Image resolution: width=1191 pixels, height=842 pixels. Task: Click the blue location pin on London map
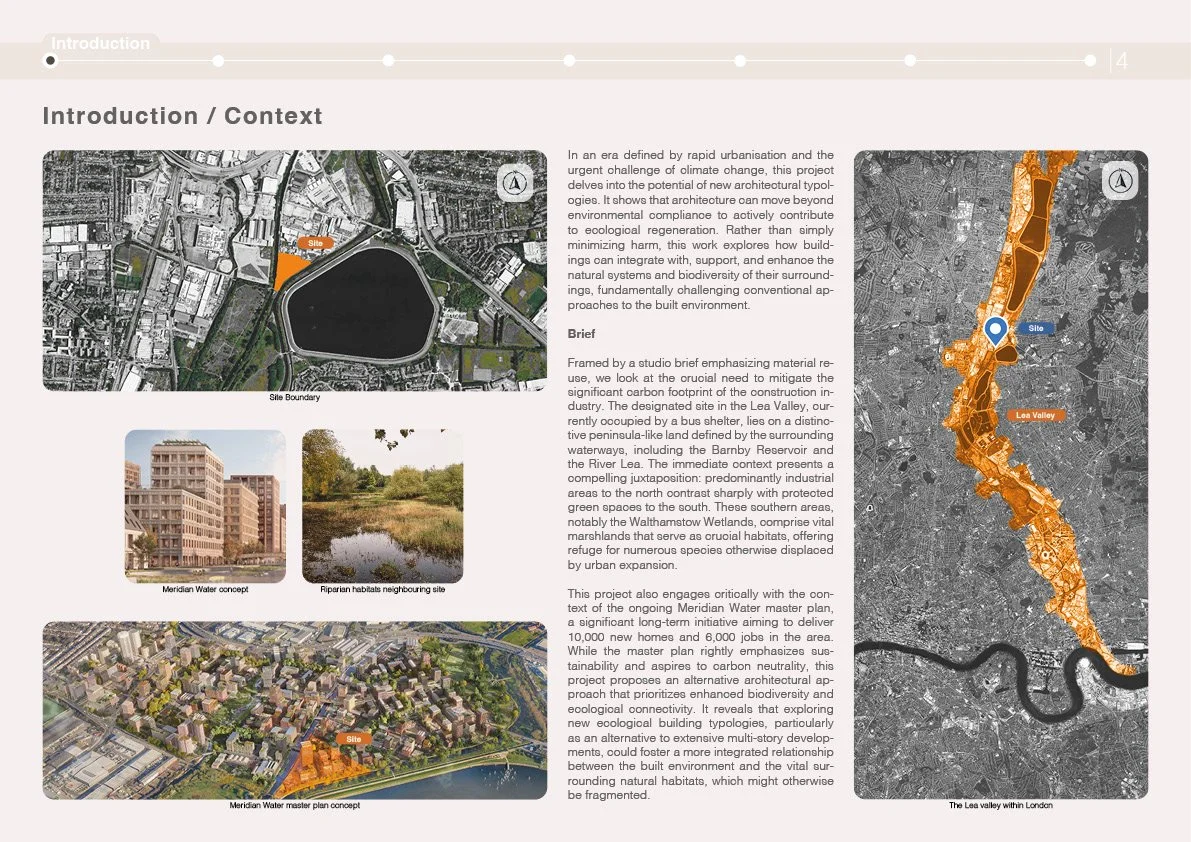click(996, 331)
